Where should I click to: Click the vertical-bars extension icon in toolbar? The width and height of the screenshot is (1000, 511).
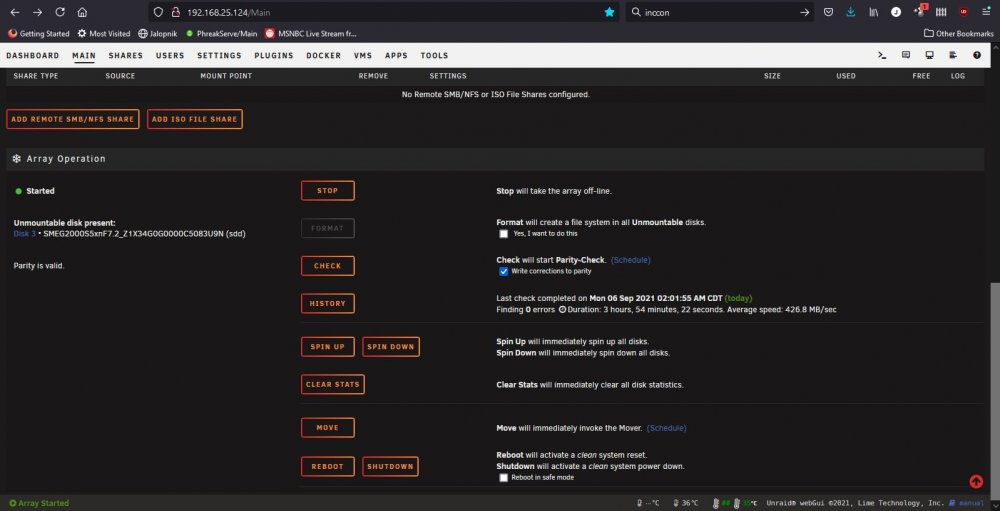[x=941, y=12]
